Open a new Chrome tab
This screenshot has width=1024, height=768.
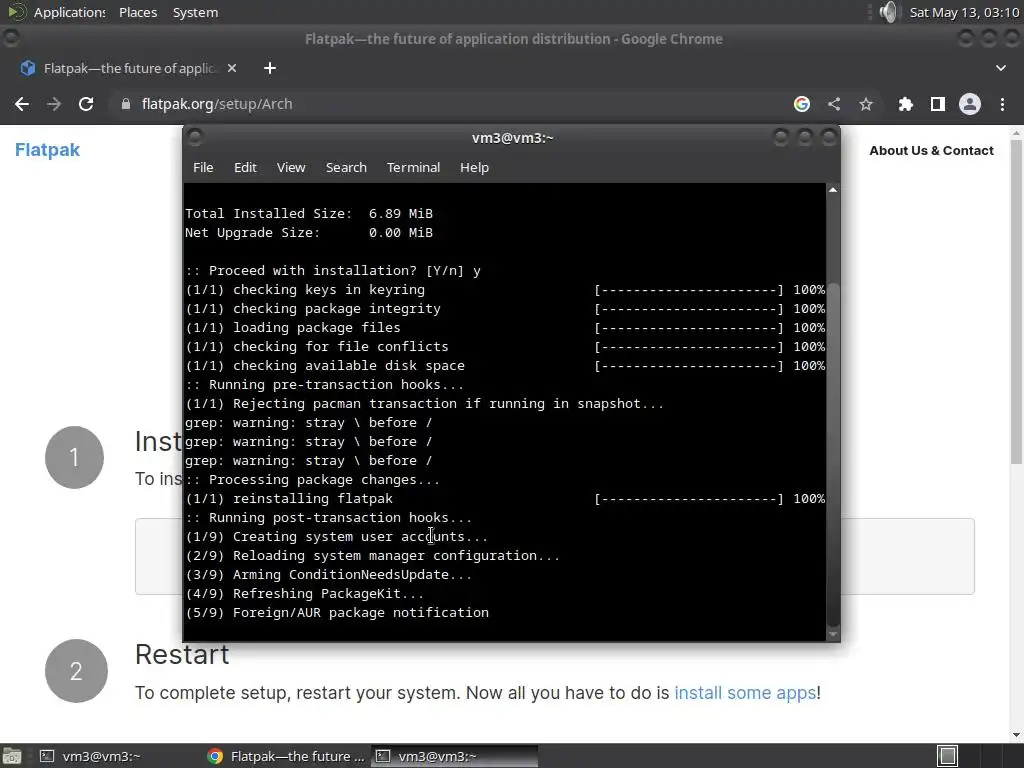click(270, 68)
